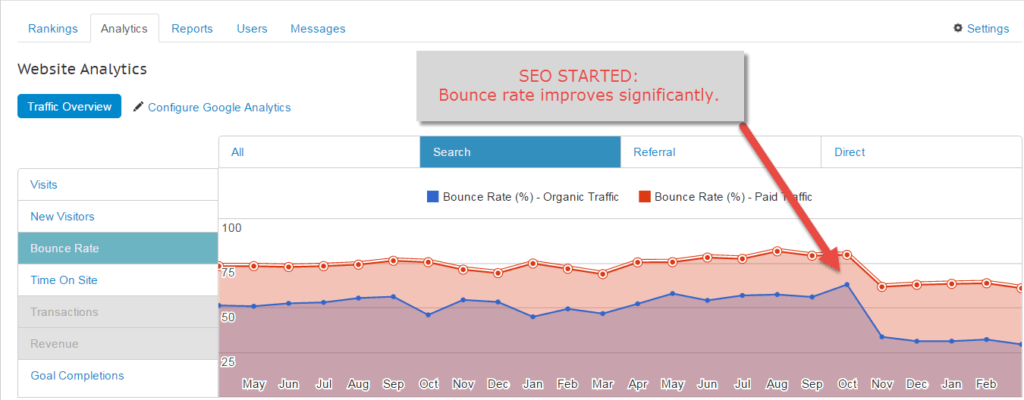This screenshot has height=400, width=1024.
Task: Open the Reports tab
Action: (192, 29)
